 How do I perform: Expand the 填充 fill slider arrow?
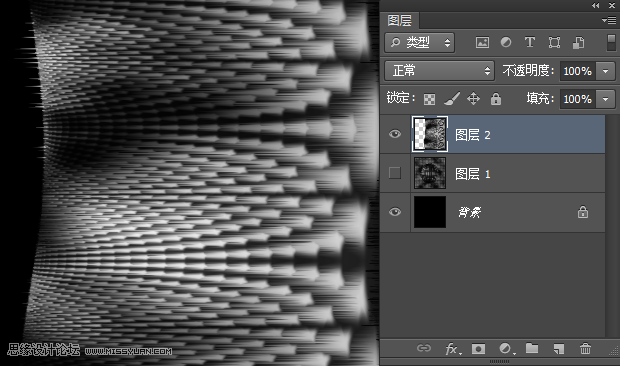point(605,99)
